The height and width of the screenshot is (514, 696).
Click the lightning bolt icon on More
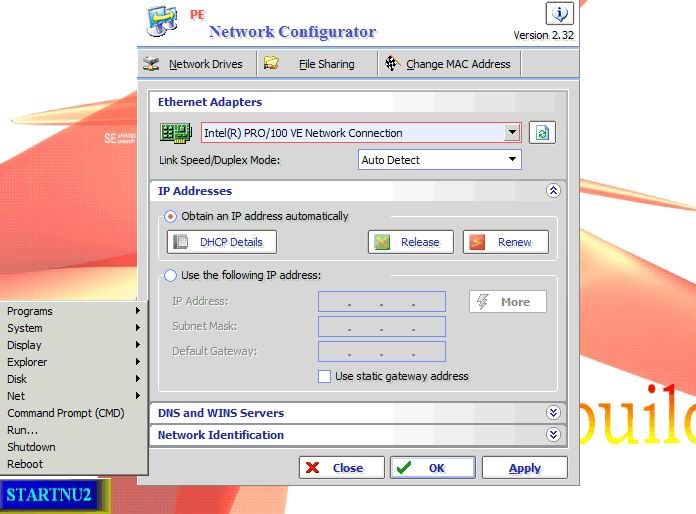[483, 302]
